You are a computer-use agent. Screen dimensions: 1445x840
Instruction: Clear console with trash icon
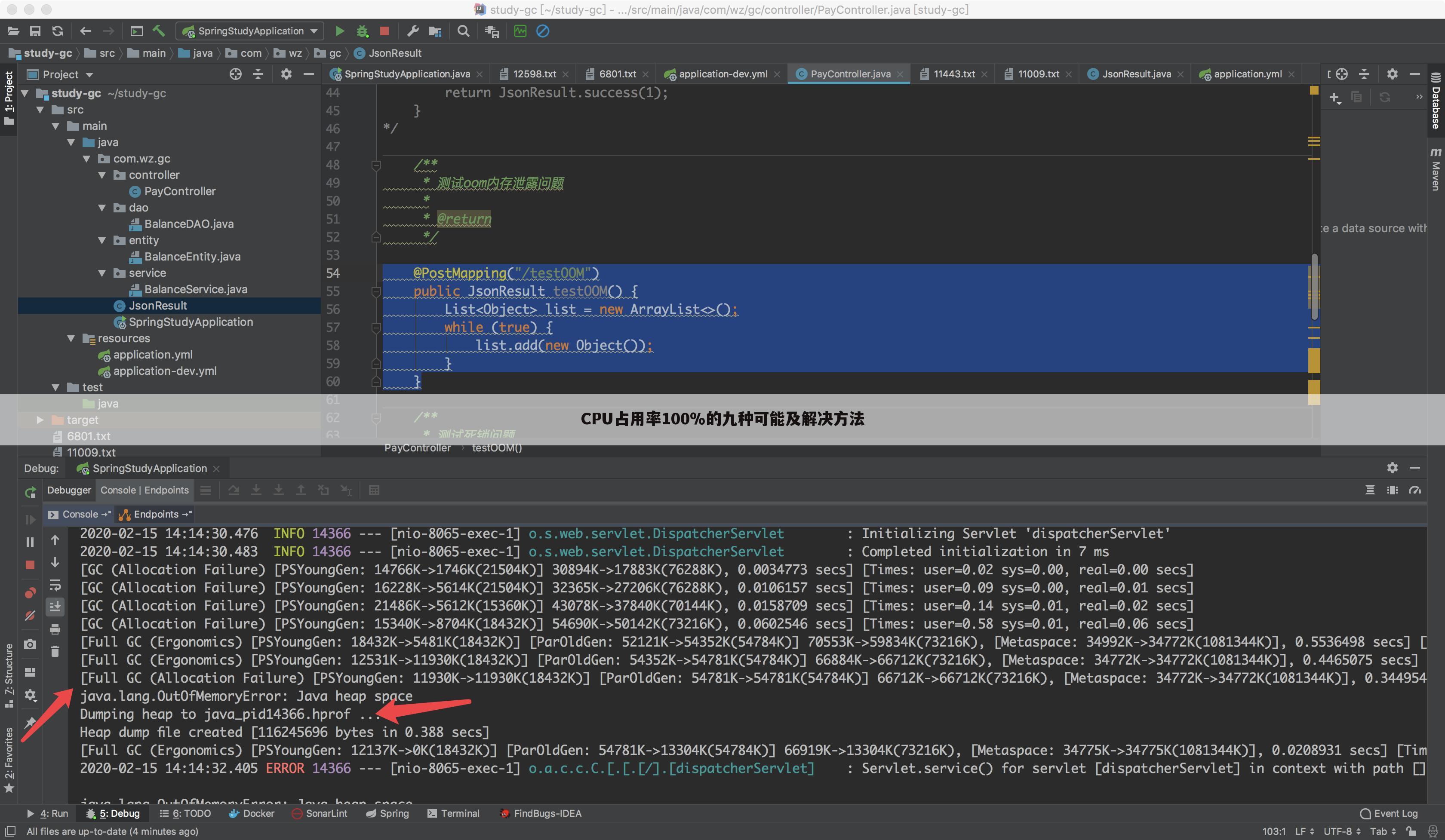55,651
